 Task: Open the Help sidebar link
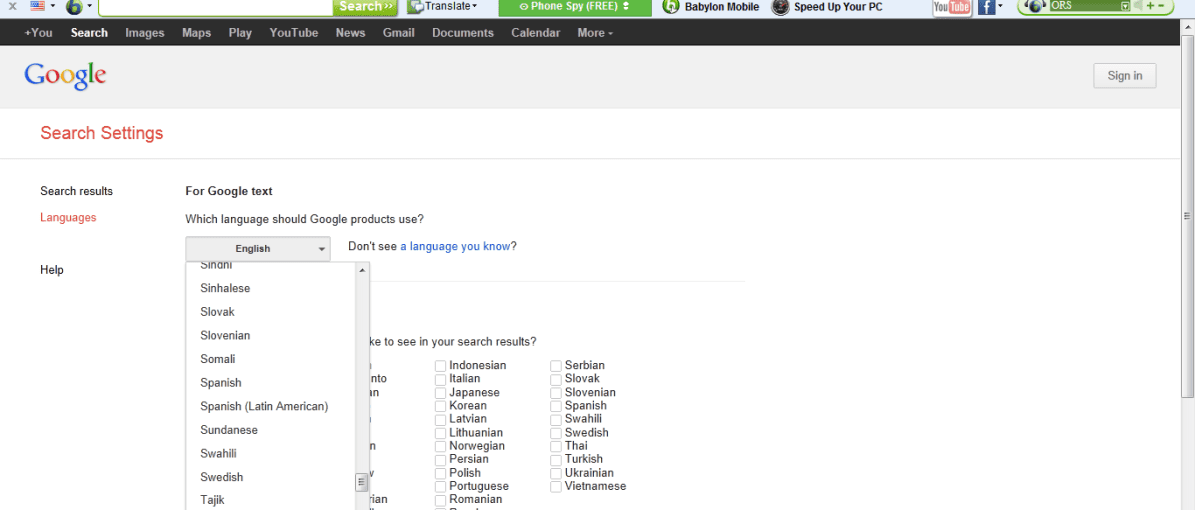point(52,270)
